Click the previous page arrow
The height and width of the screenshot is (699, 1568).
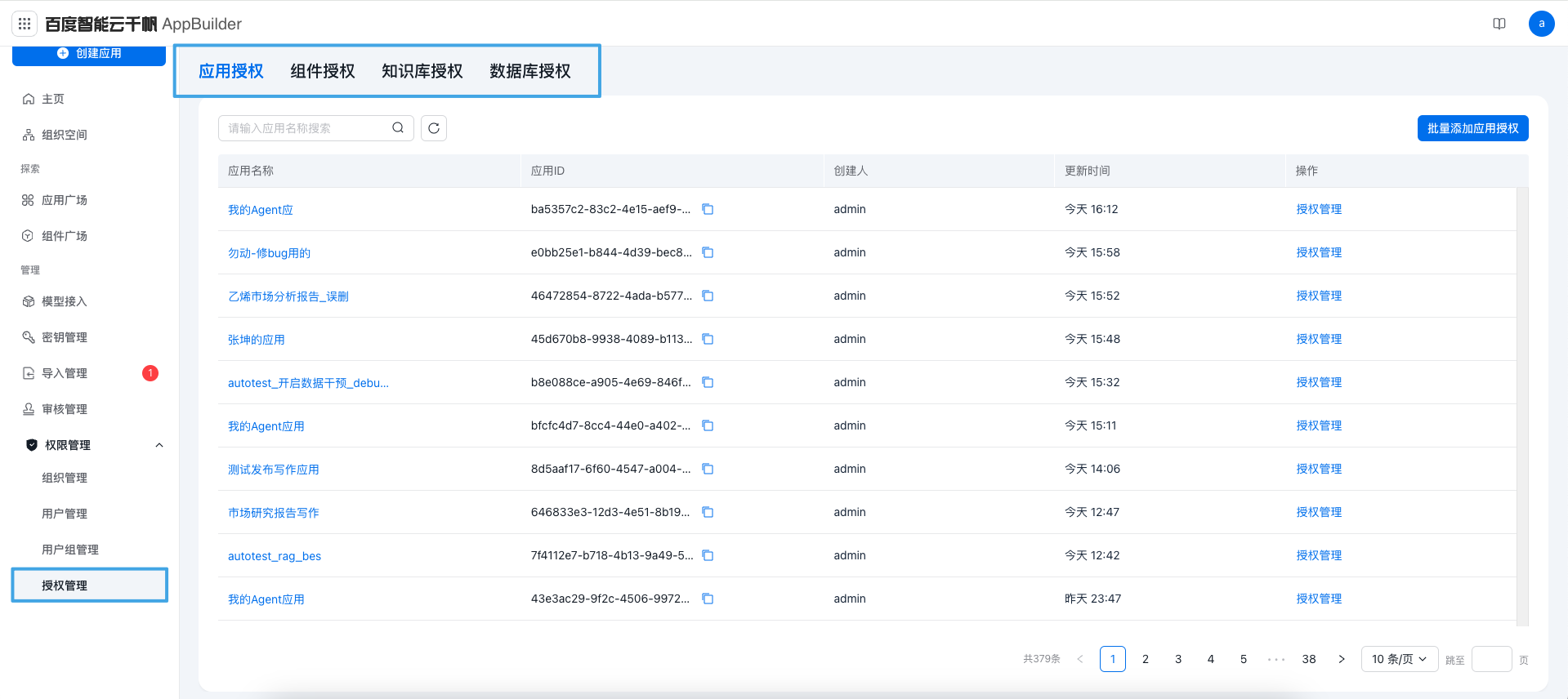[1080, 659]
